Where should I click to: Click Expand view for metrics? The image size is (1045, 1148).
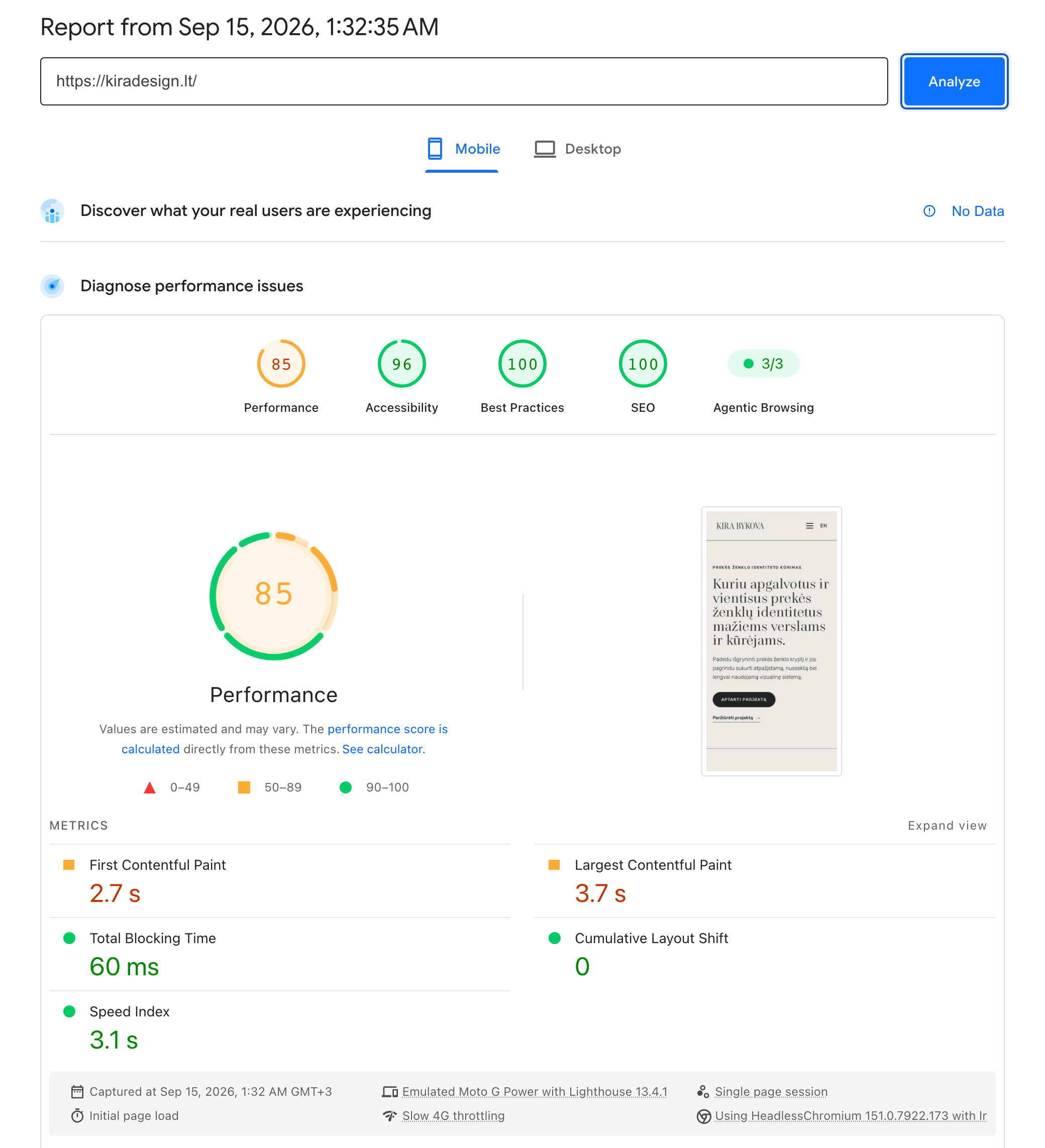click(x=947, y=825)
